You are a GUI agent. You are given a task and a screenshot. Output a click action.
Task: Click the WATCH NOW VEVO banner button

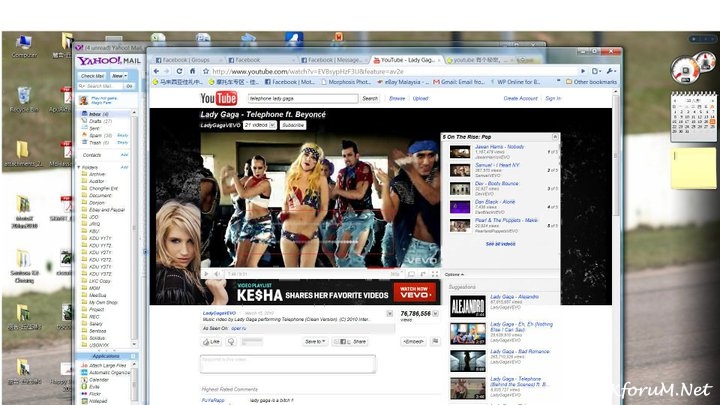point(415,292)
